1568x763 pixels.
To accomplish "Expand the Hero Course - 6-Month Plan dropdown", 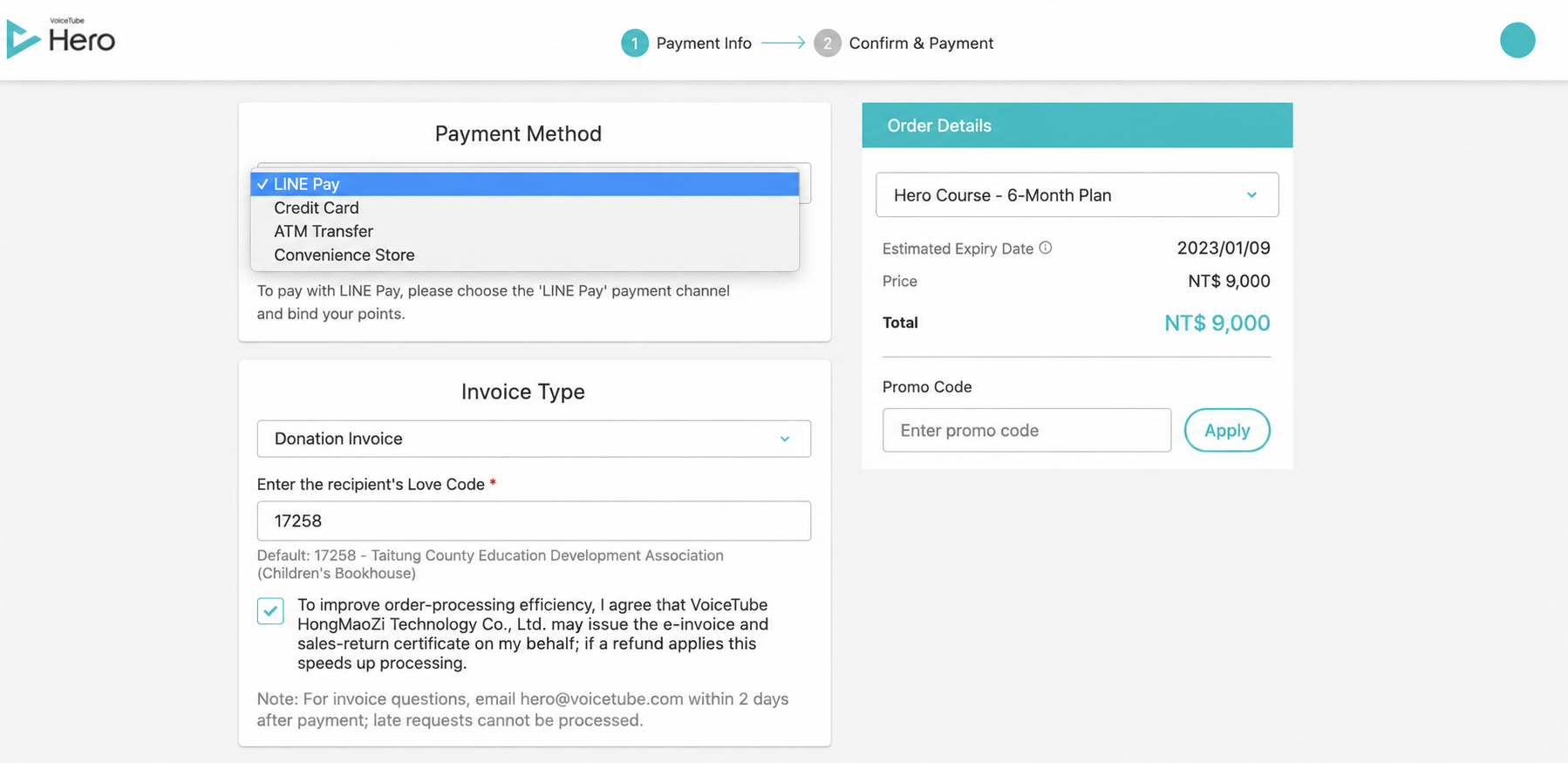I will click(x=1077, y=194).
